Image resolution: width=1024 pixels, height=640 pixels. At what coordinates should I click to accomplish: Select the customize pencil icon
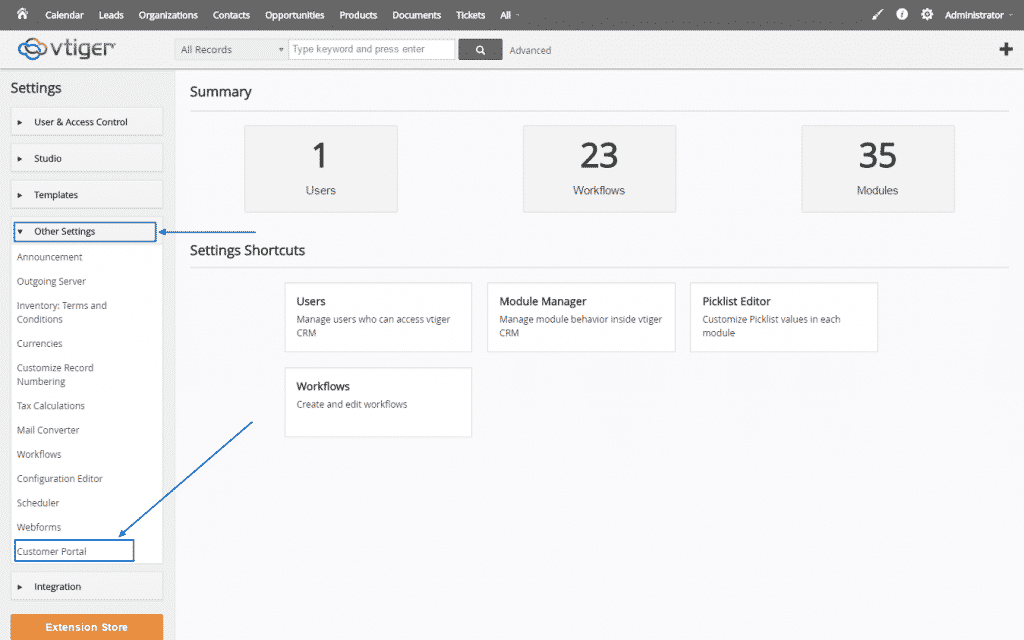(877, 15)
